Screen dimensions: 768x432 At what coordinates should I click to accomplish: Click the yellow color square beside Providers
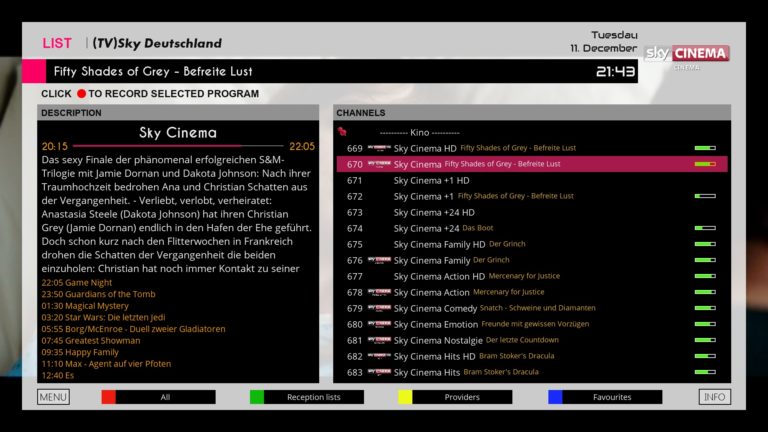tap(405, 397)
